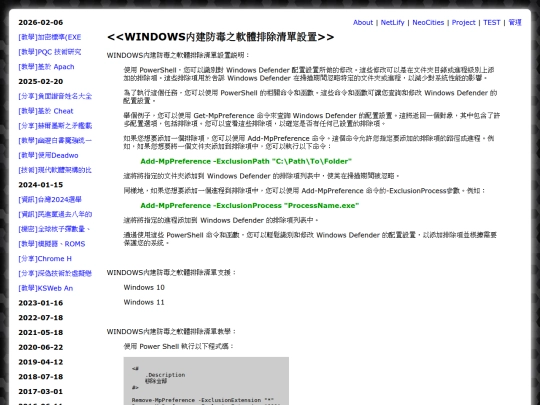
Task: Click the Add-MpPreference -ExclusionPath command
Action: (246, 161)
